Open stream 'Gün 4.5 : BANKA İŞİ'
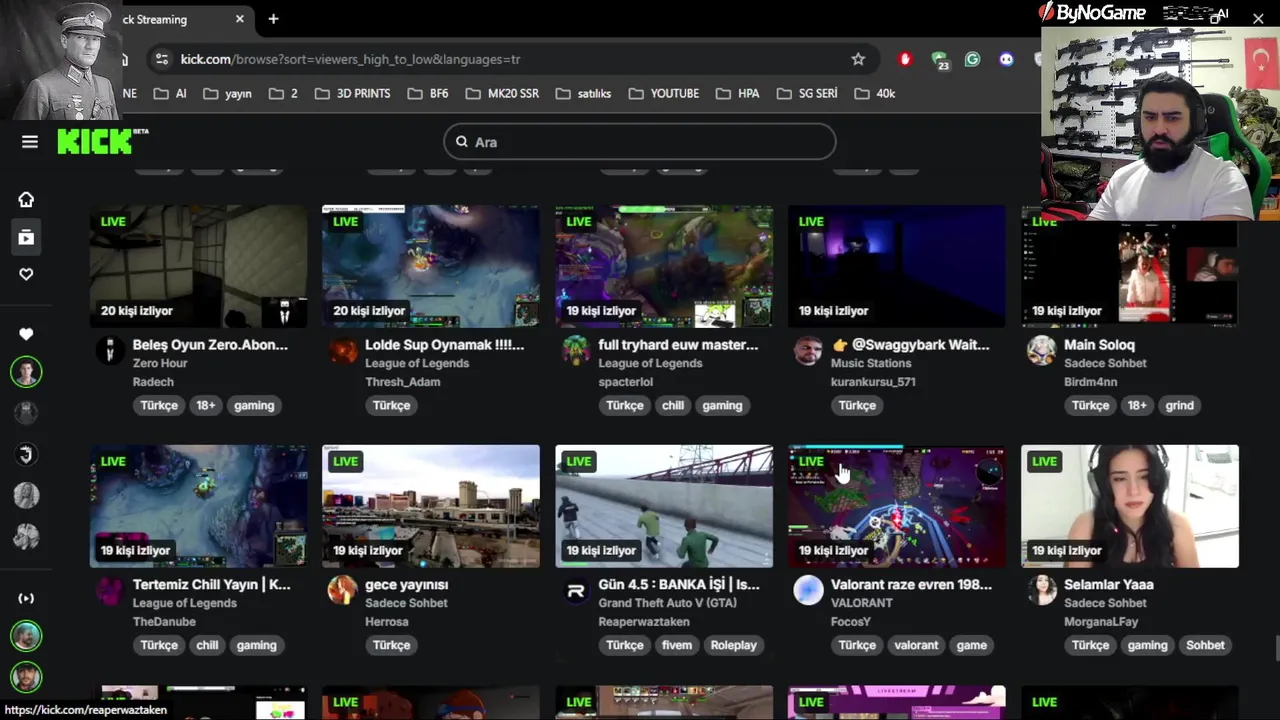The width and height of the screenshot is (1280, 720). [x=679, y=584]
